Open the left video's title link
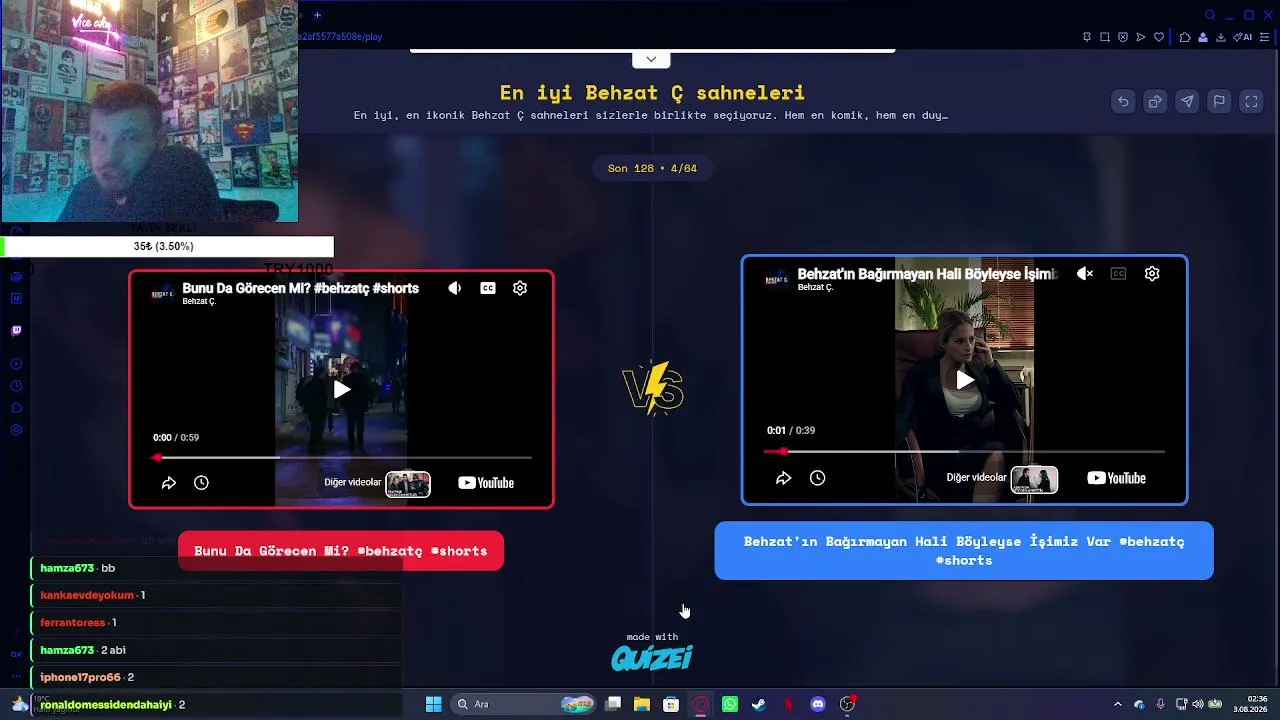 (x=300, y=288)
